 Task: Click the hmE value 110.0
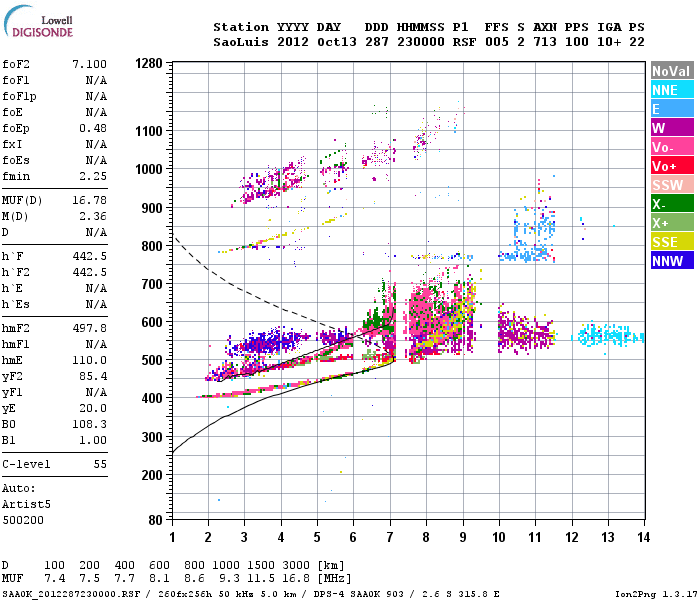pyautogui.click(x=90, y=361)
